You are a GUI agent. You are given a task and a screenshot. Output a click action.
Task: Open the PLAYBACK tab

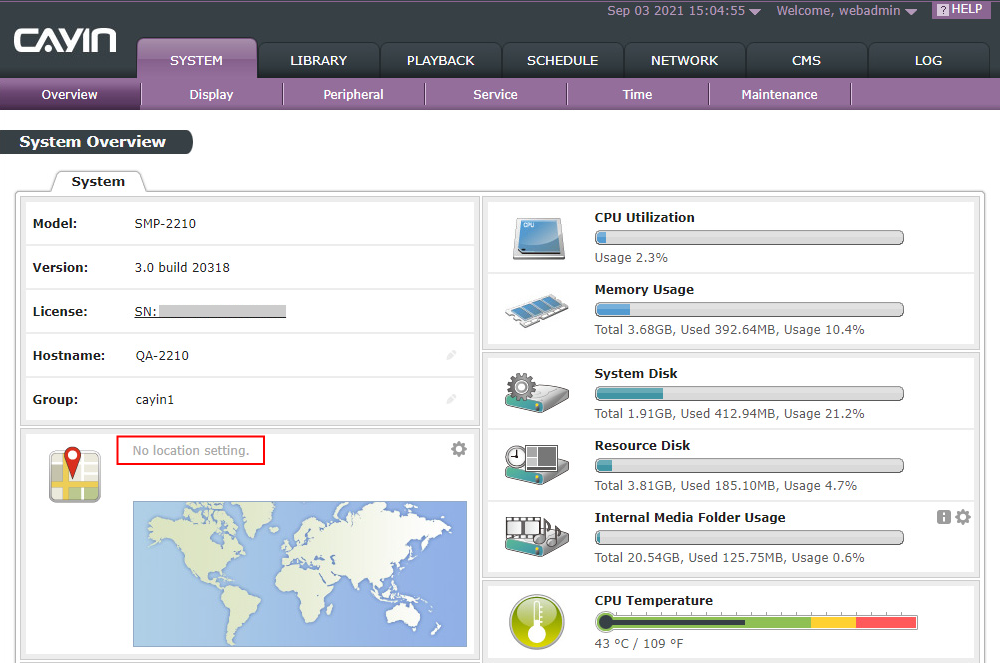[440, 61]
